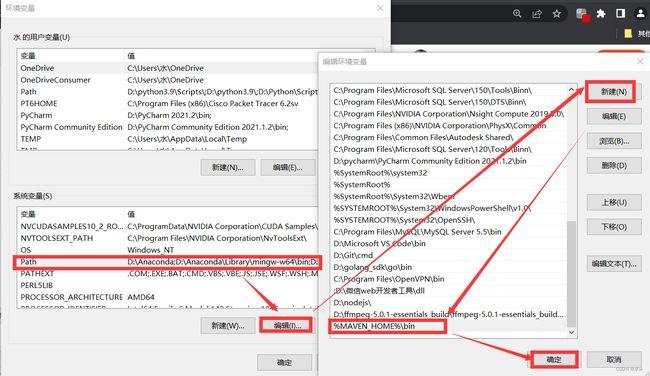The height and width of the screenshot is (376, 650).
Task: Select the PyCharm Community Edition variable row
Action: coord(168,127)
